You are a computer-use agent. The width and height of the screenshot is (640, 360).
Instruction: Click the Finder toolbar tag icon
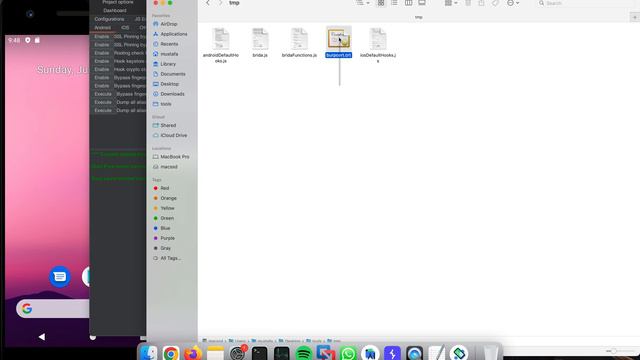(495, 3)
